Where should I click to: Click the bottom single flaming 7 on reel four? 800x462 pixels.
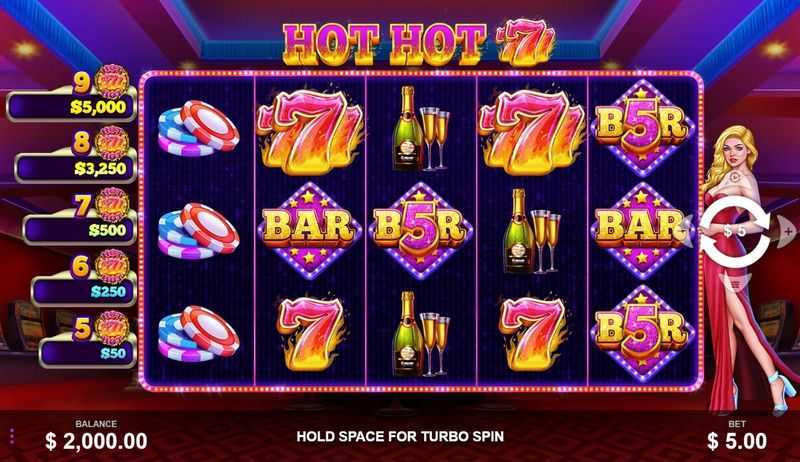[533, 332]
